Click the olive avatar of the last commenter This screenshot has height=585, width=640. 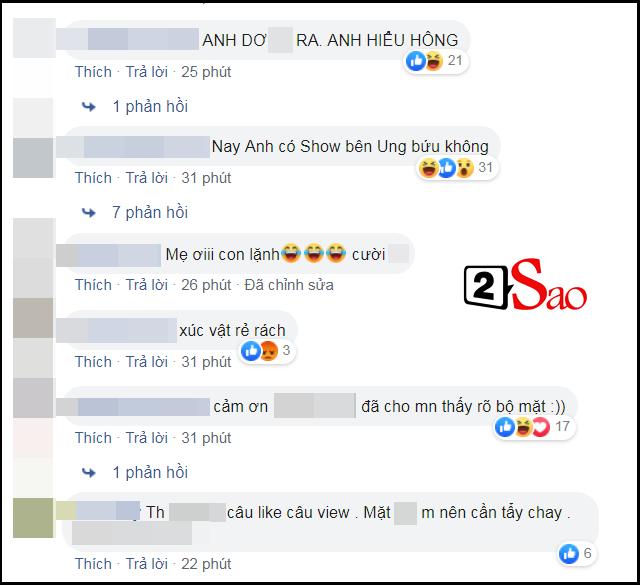[x=33, y=518]
